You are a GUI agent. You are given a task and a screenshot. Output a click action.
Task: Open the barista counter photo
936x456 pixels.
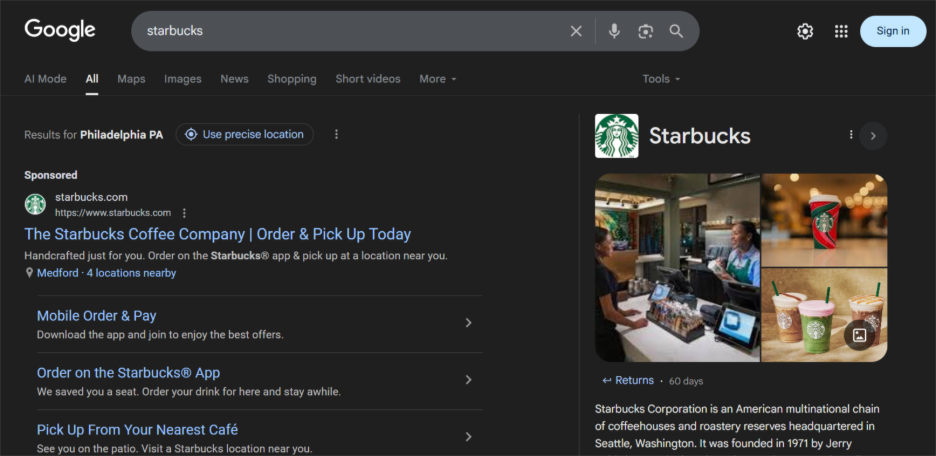[678, 267]
